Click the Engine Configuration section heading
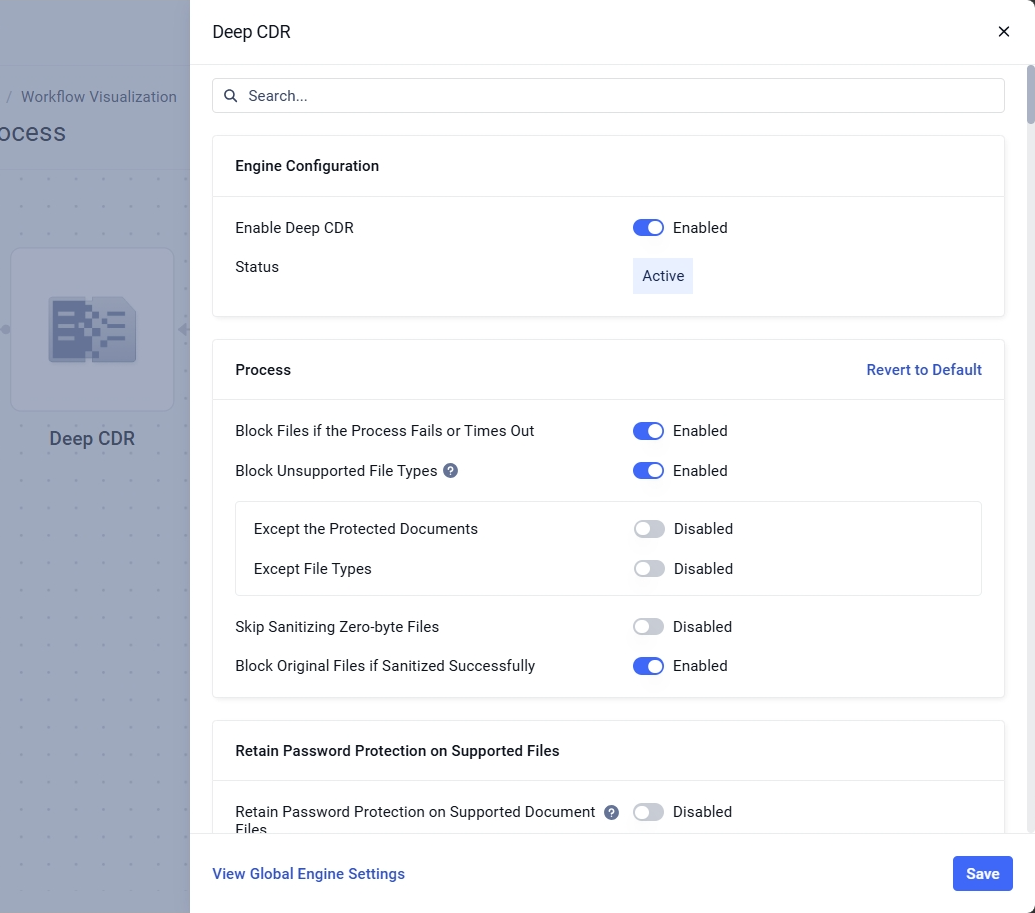 (307, 166)
